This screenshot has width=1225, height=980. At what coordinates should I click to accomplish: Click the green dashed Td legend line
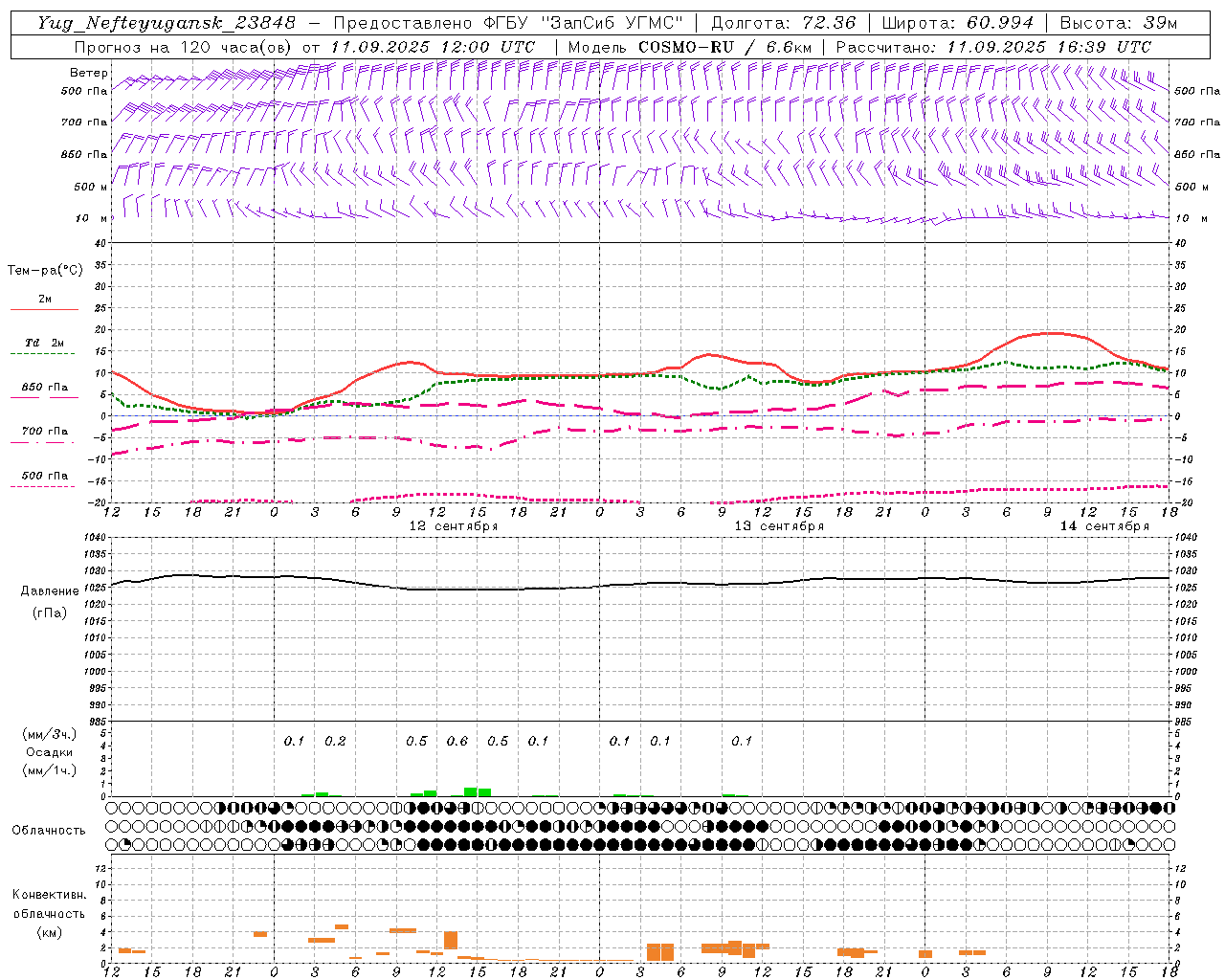[44, 354]
